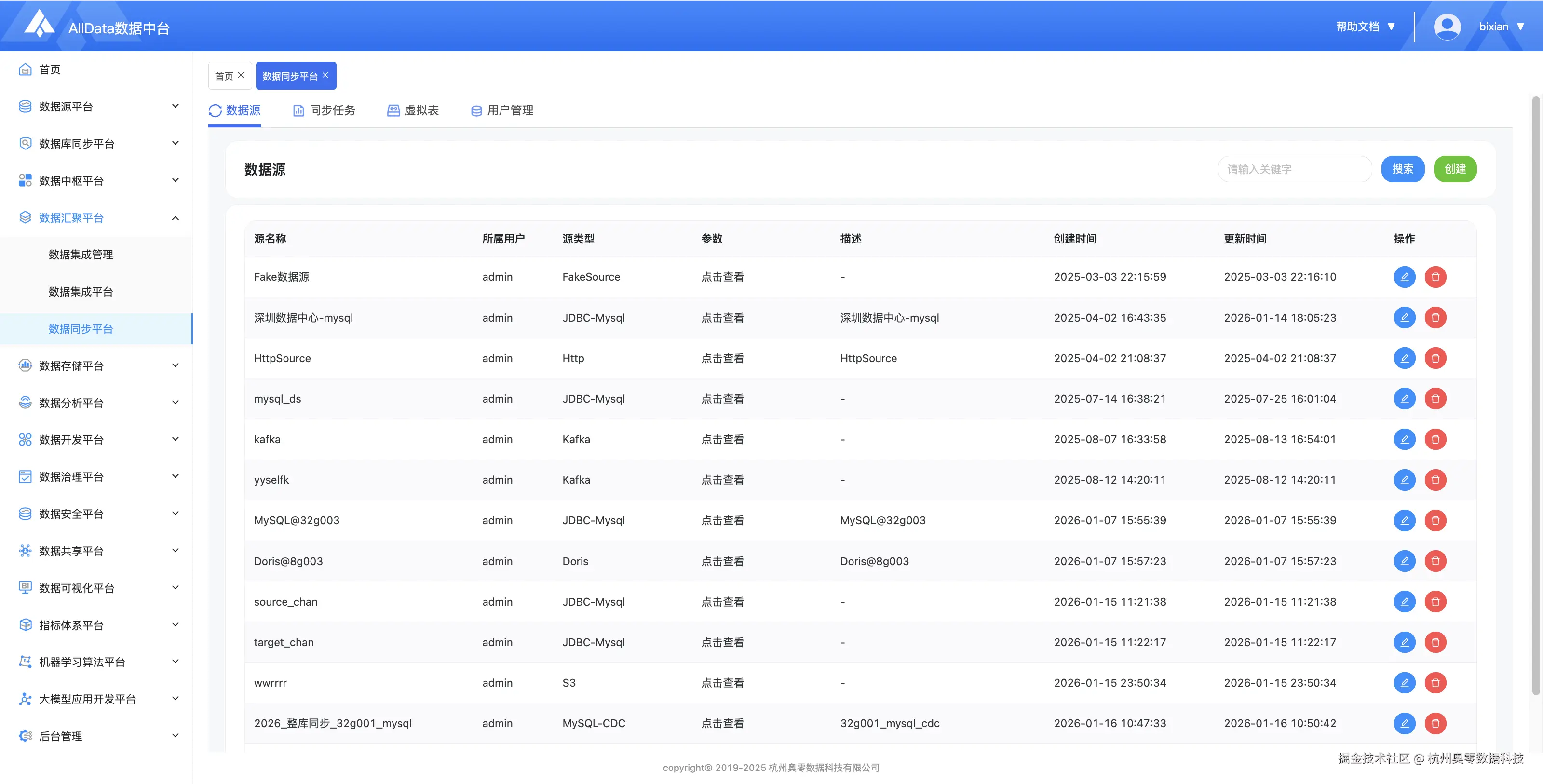Click the keyword search input field
This screenshot has width=1543, height=784.
[1294, 169]
